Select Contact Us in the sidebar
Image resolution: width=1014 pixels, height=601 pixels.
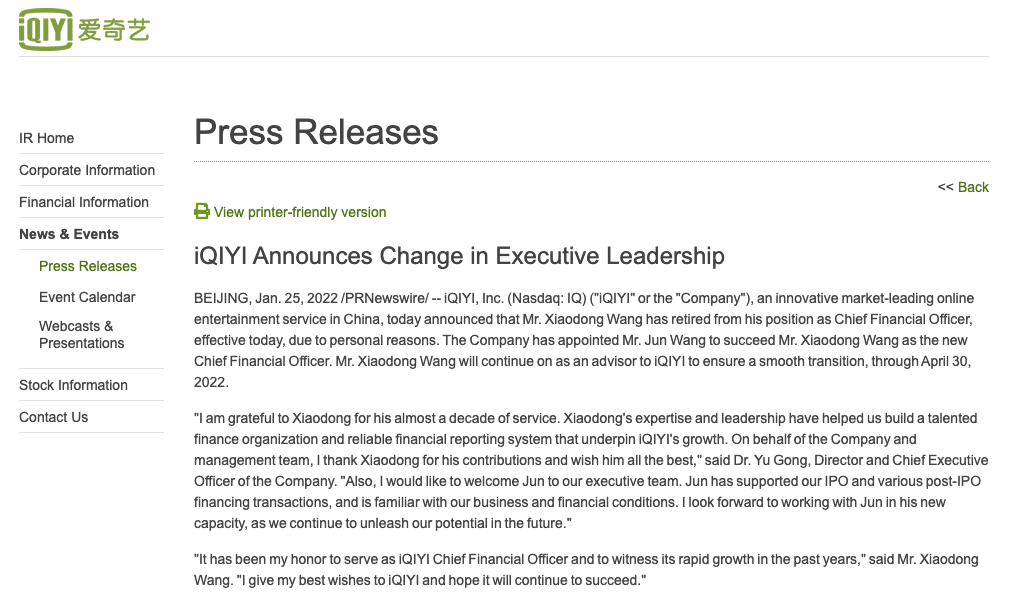(x=54, y=417)
